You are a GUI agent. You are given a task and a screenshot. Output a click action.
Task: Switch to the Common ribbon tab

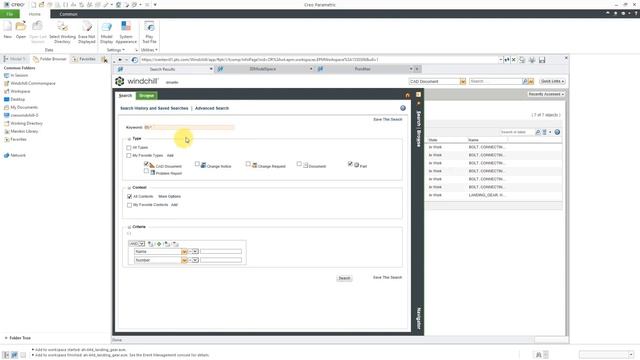point(68,14)
